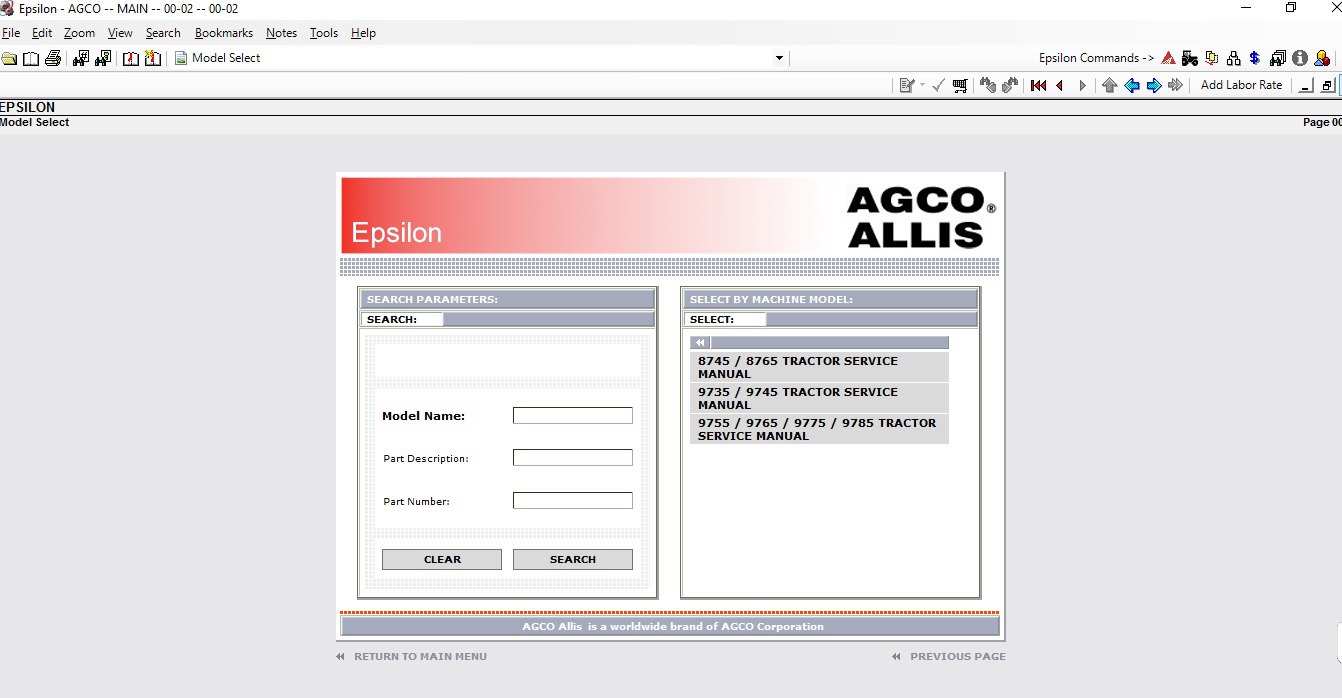
Task: Open the Help menu
Action: click(363, 33)
